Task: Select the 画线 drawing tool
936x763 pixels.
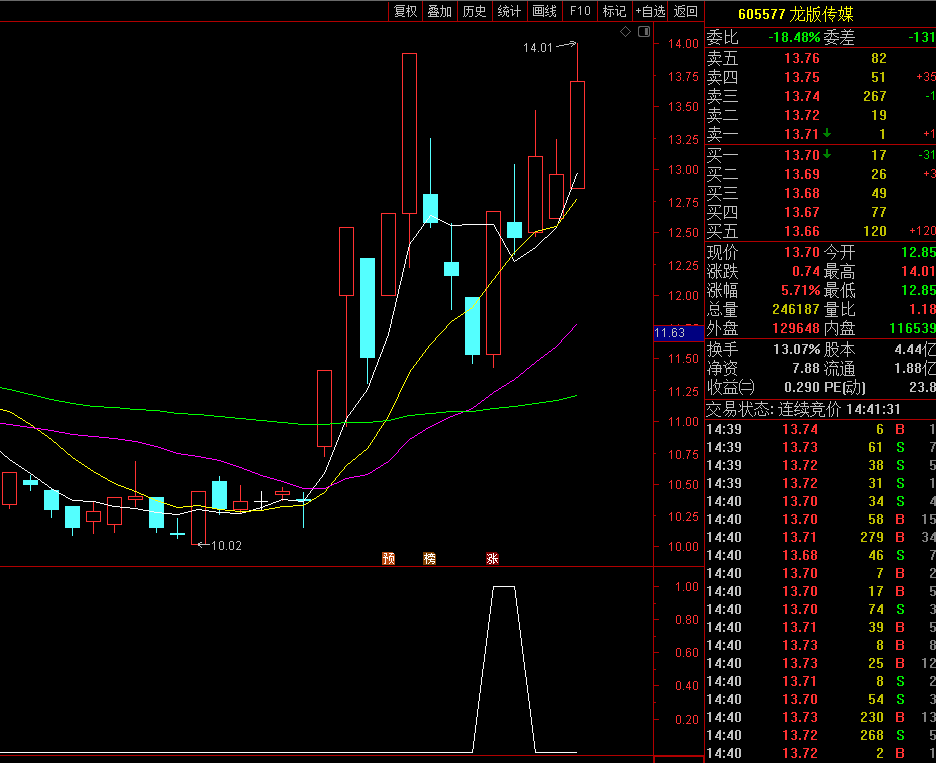Action: (x=544, y=11)
